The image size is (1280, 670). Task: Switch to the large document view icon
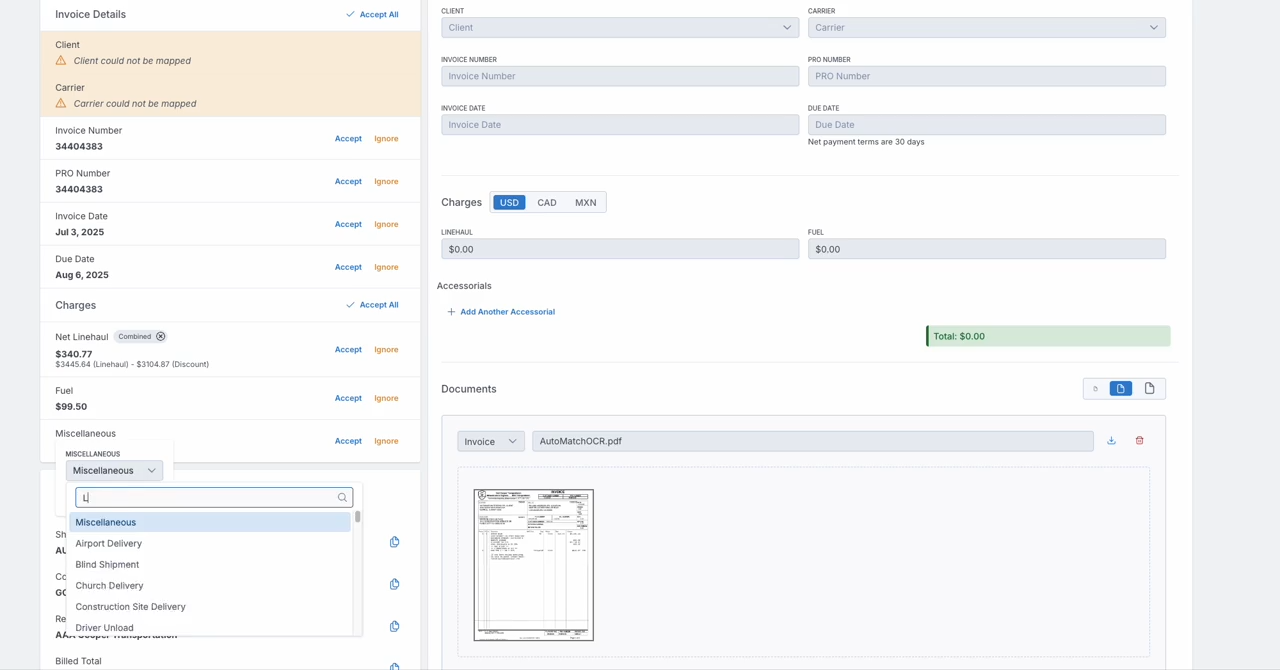click(x=1149, y=389)
